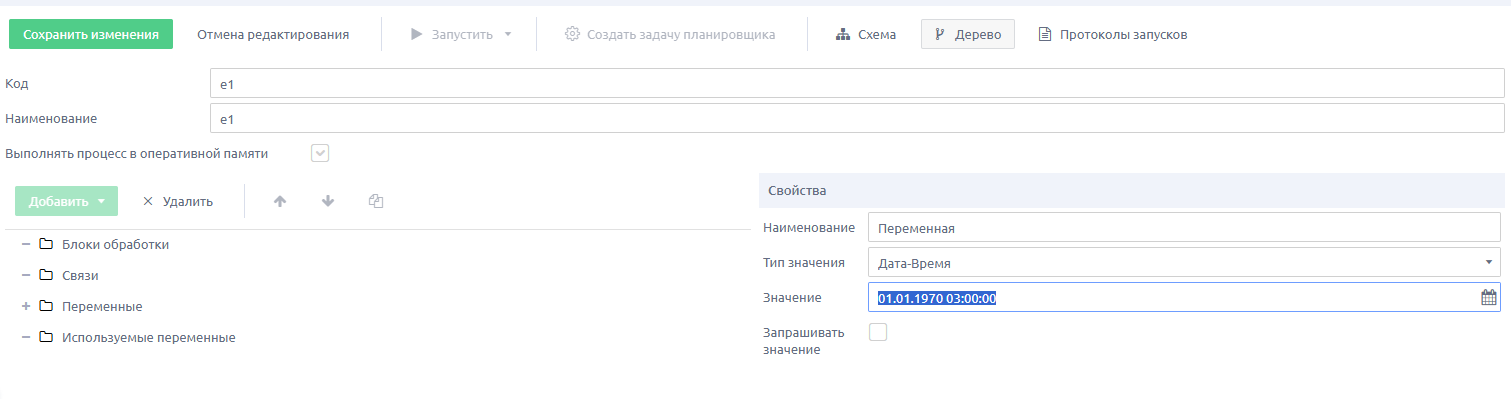Screen dimensions: 1511x399
Task: Click the Блоки обработки folder icon
Action: (x=46, y=245)
